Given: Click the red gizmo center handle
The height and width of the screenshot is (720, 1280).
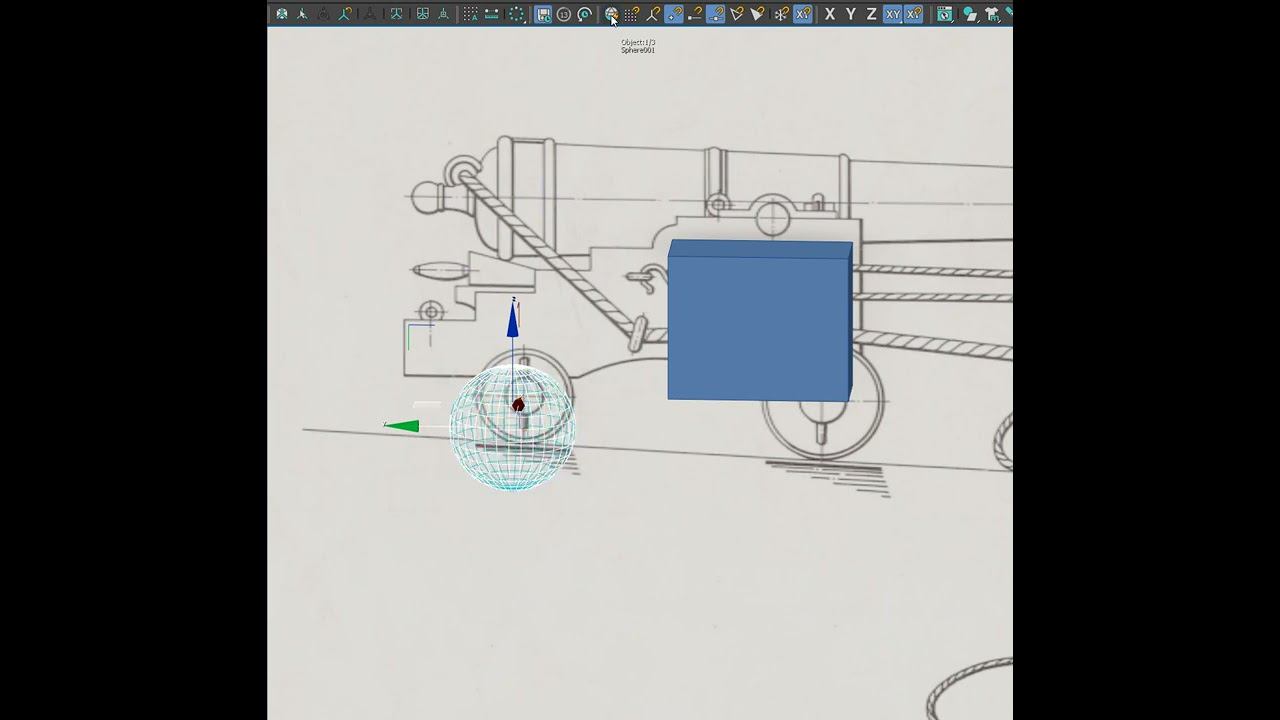Looking at the screenshot, I should click(x=518, y=405).
